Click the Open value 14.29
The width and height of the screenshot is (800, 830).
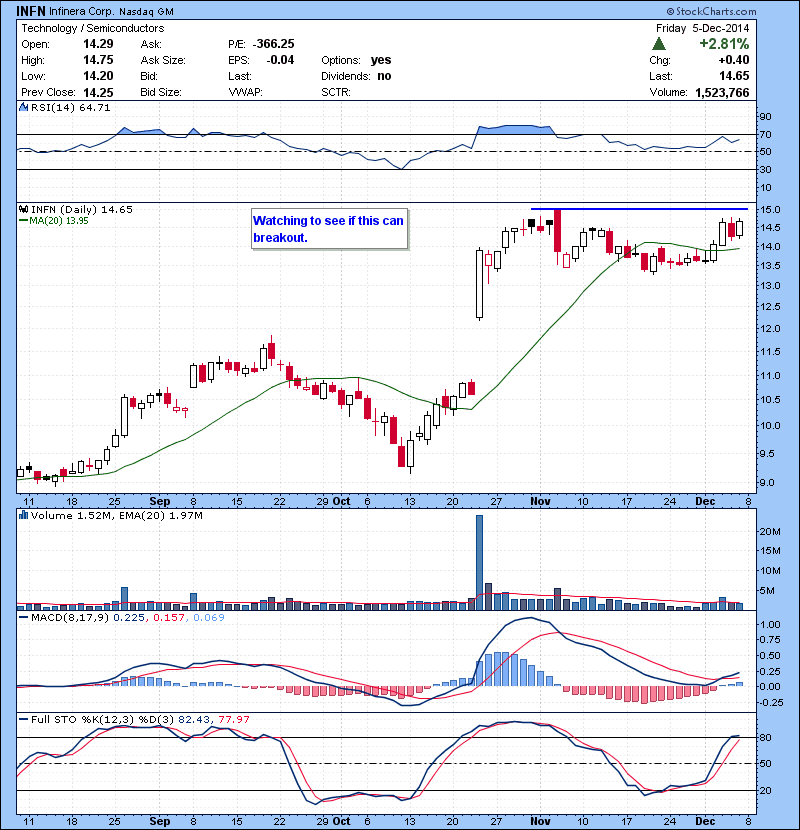[x=98, y=44]
